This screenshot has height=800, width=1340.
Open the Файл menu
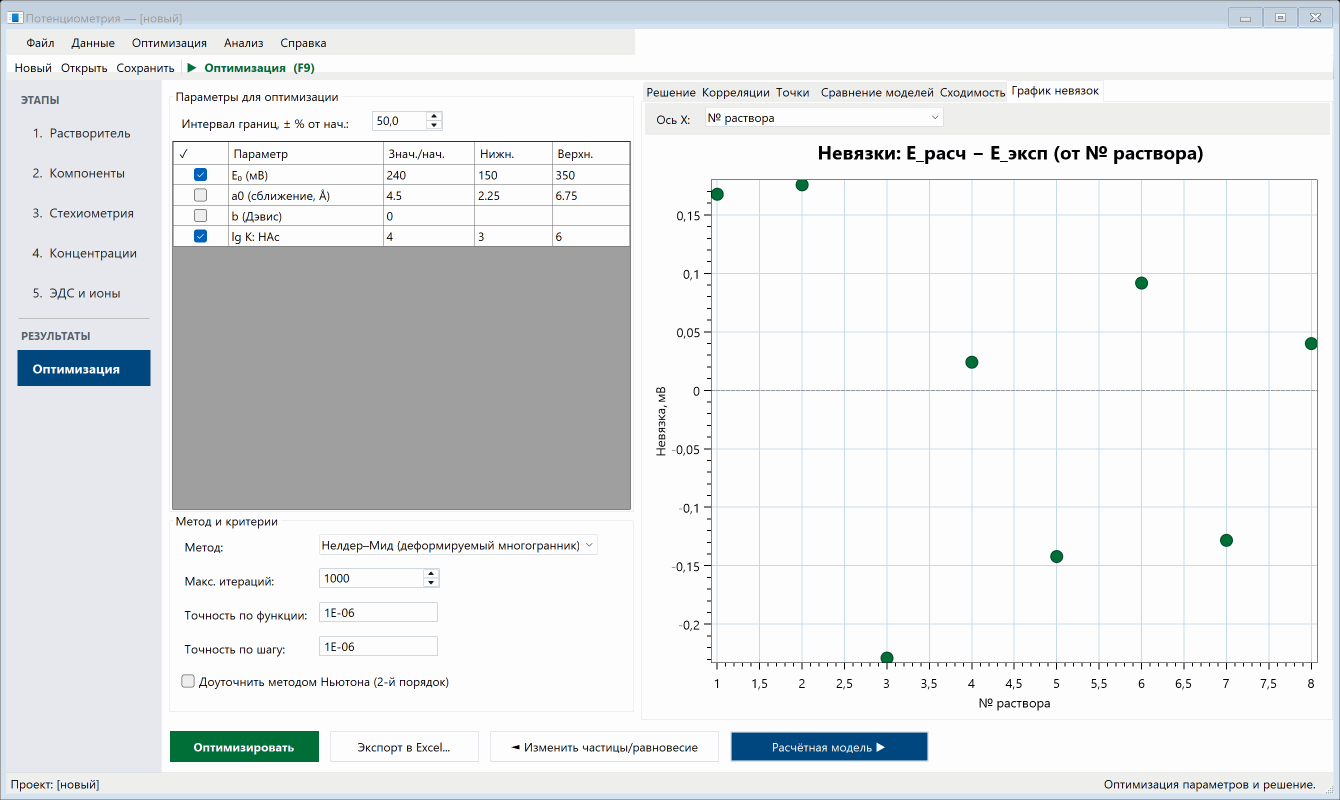[x=40, y=43]
